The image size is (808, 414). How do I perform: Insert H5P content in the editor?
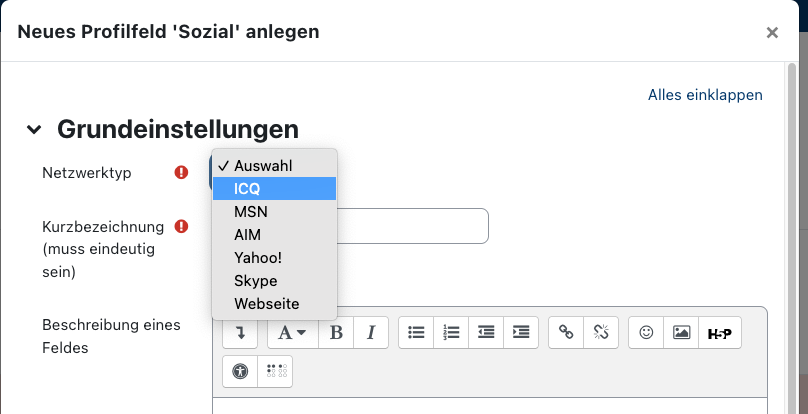pyautogui.click(x=720, y=333)
